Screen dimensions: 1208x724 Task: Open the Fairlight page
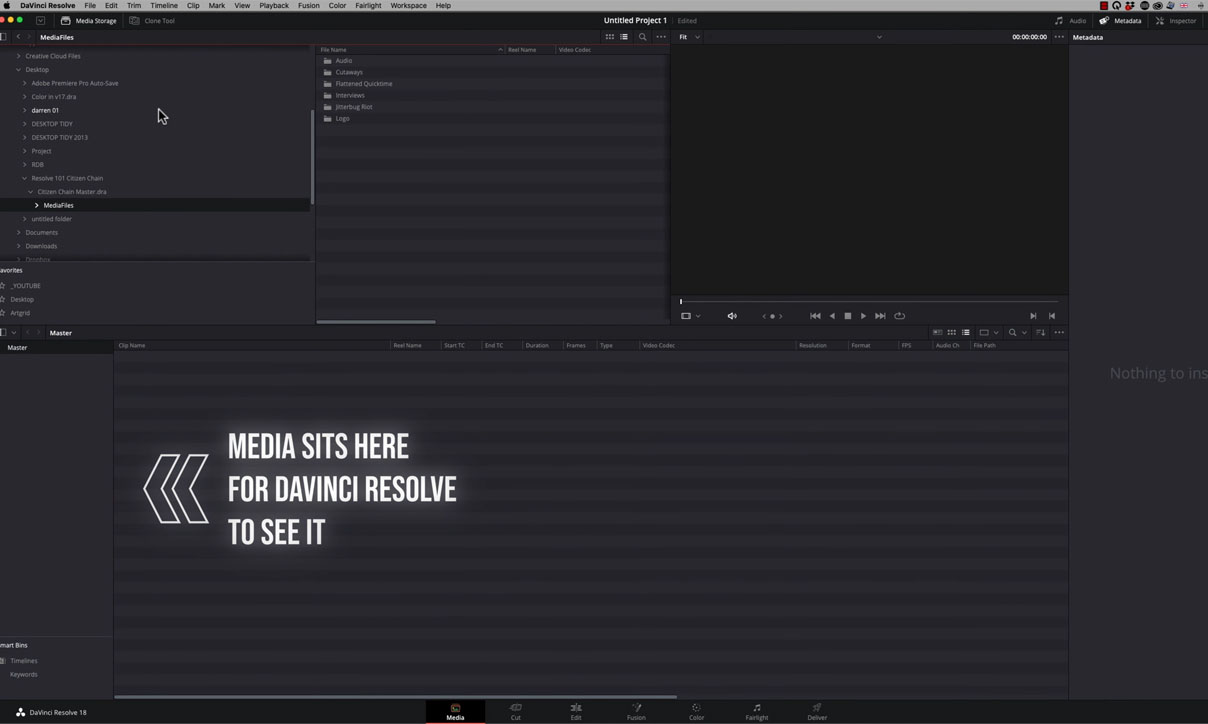757,711
